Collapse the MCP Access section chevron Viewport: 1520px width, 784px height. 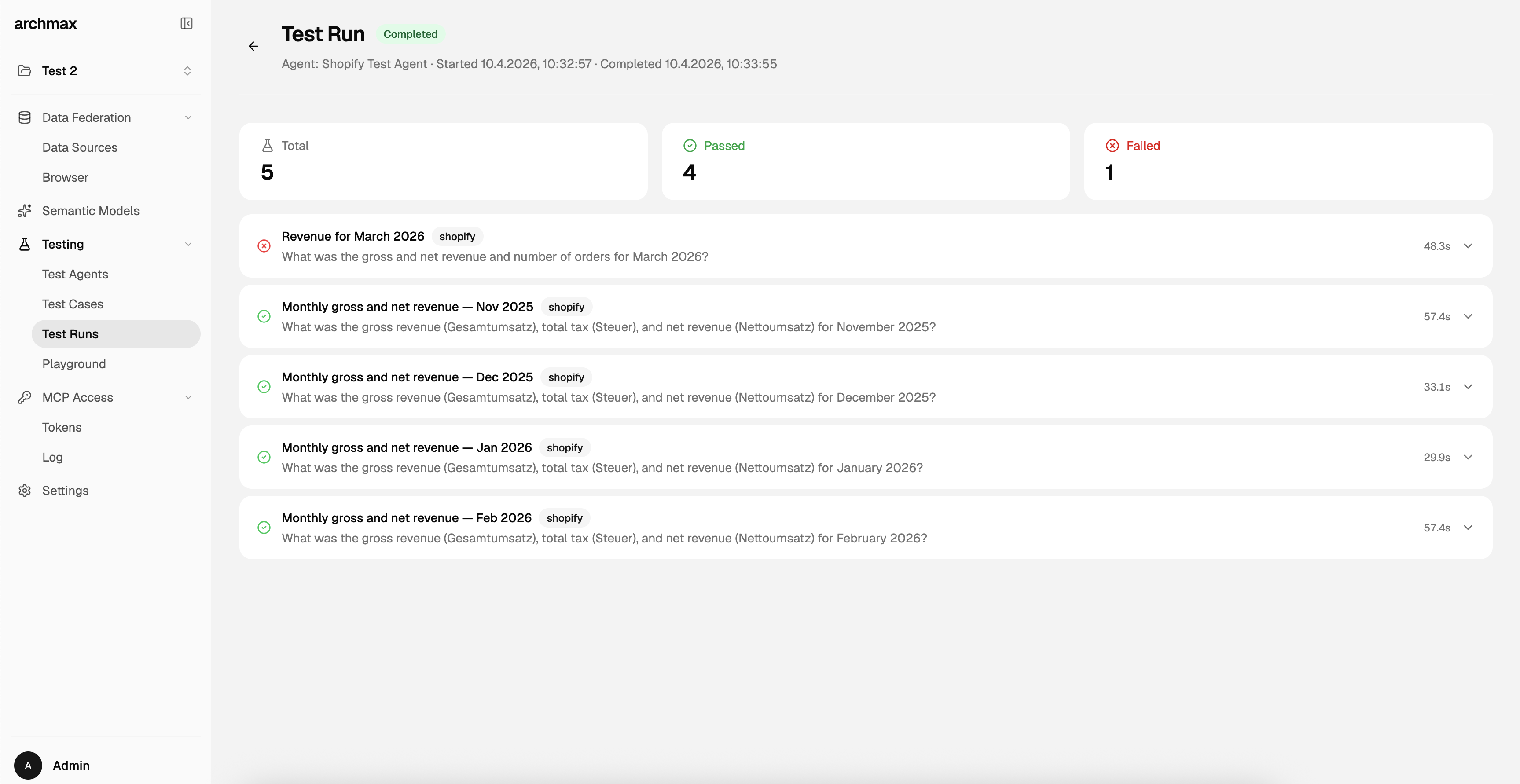pyautogui.click(x=188, y=397)
